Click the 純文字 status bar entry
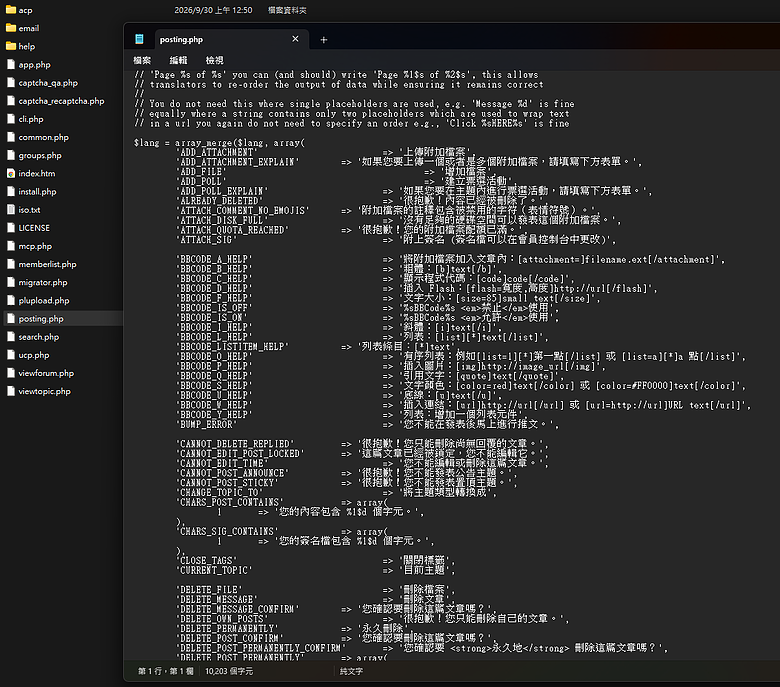This screenshot has height=687, width=780. [351, 671]
